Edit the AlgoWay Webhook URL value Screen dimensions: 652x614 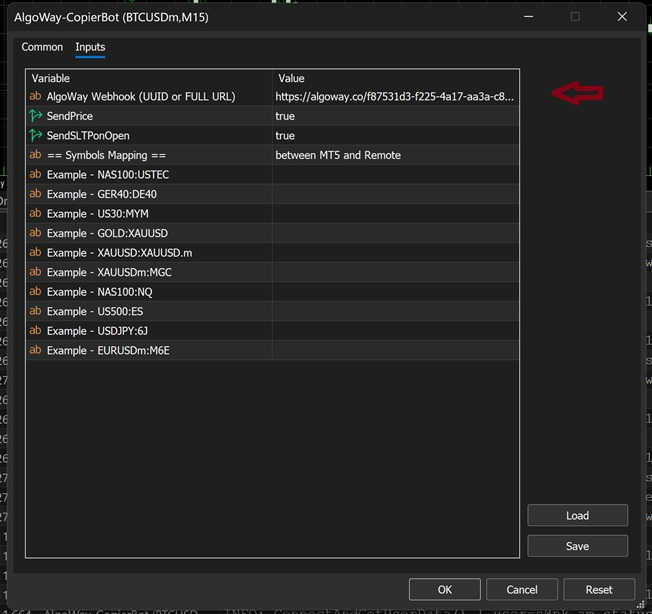[x=395, y=96]
